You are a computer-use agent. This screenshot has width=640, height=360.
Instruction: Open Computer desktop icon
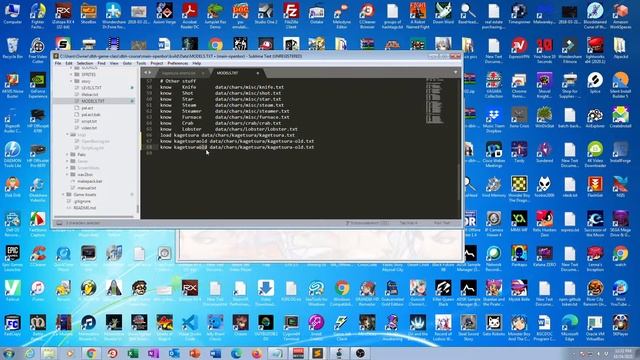pos(13,13)
